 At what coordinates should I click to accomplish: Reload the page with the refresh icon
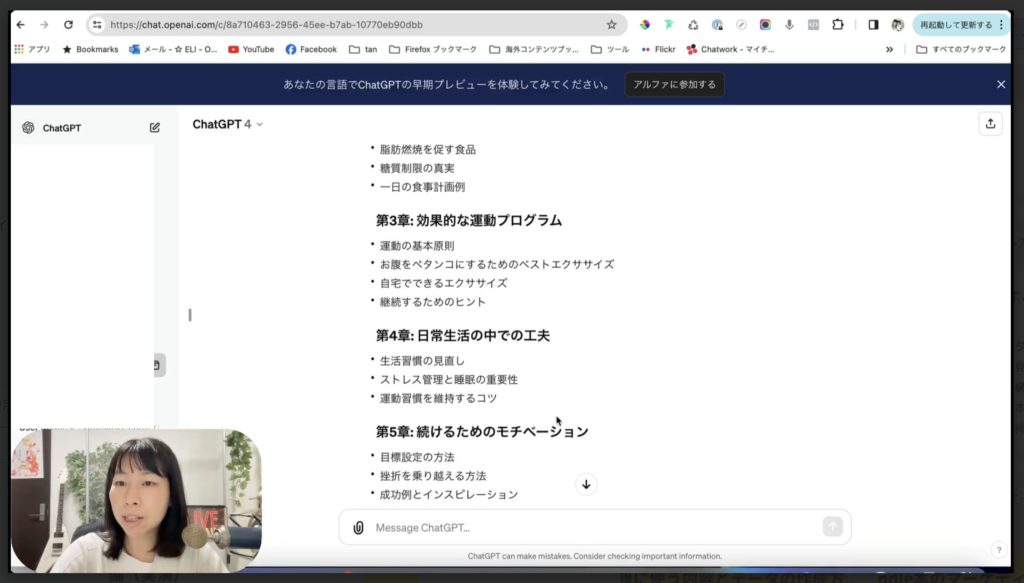(x=68, y=24)
